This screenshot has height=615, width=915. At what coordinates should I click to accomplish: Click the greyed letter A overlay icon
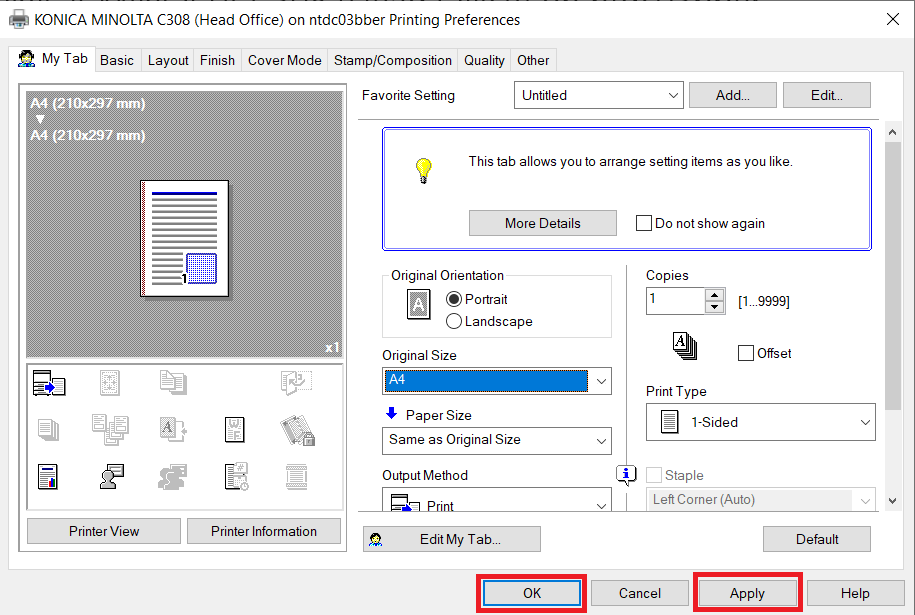point(173,429)
